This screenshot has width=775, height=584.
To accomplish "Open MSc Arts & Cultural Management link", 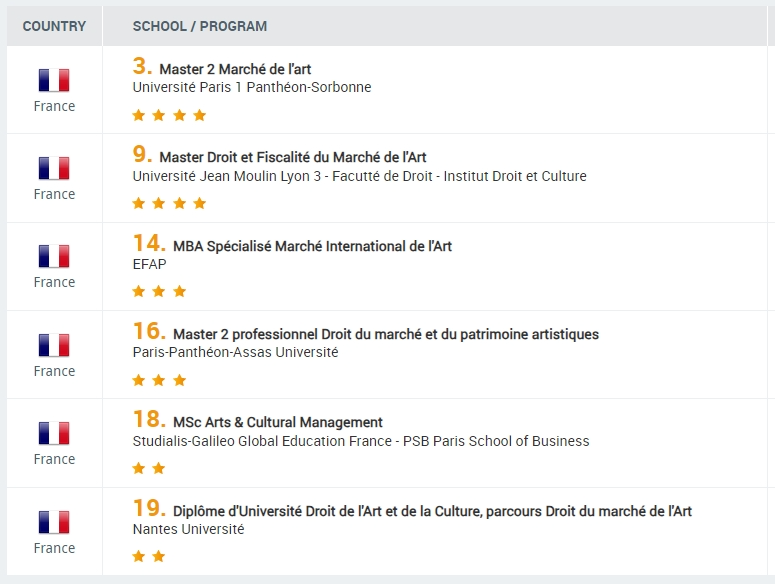I will (278, 422).
